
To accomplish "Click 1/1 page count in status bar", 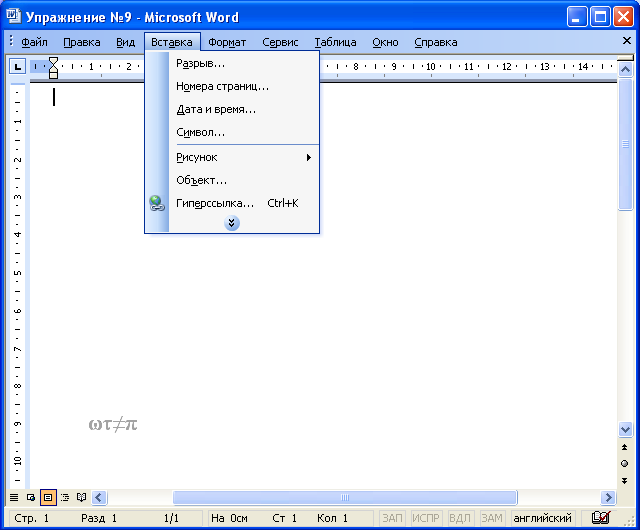I will point(171,518).
